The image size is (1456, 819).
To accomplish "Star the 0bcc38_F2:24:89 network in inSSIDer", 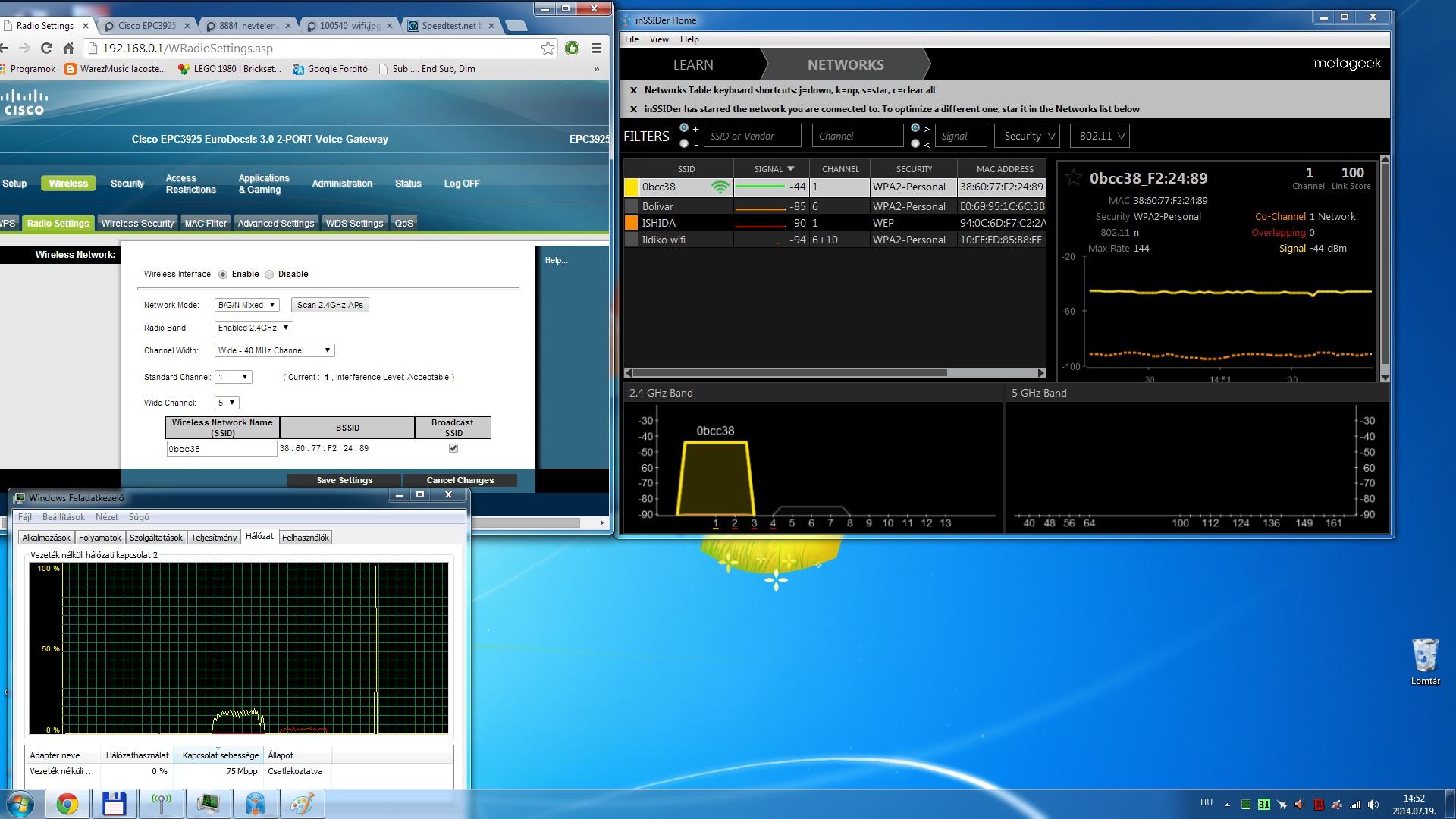I will 1073,178.
